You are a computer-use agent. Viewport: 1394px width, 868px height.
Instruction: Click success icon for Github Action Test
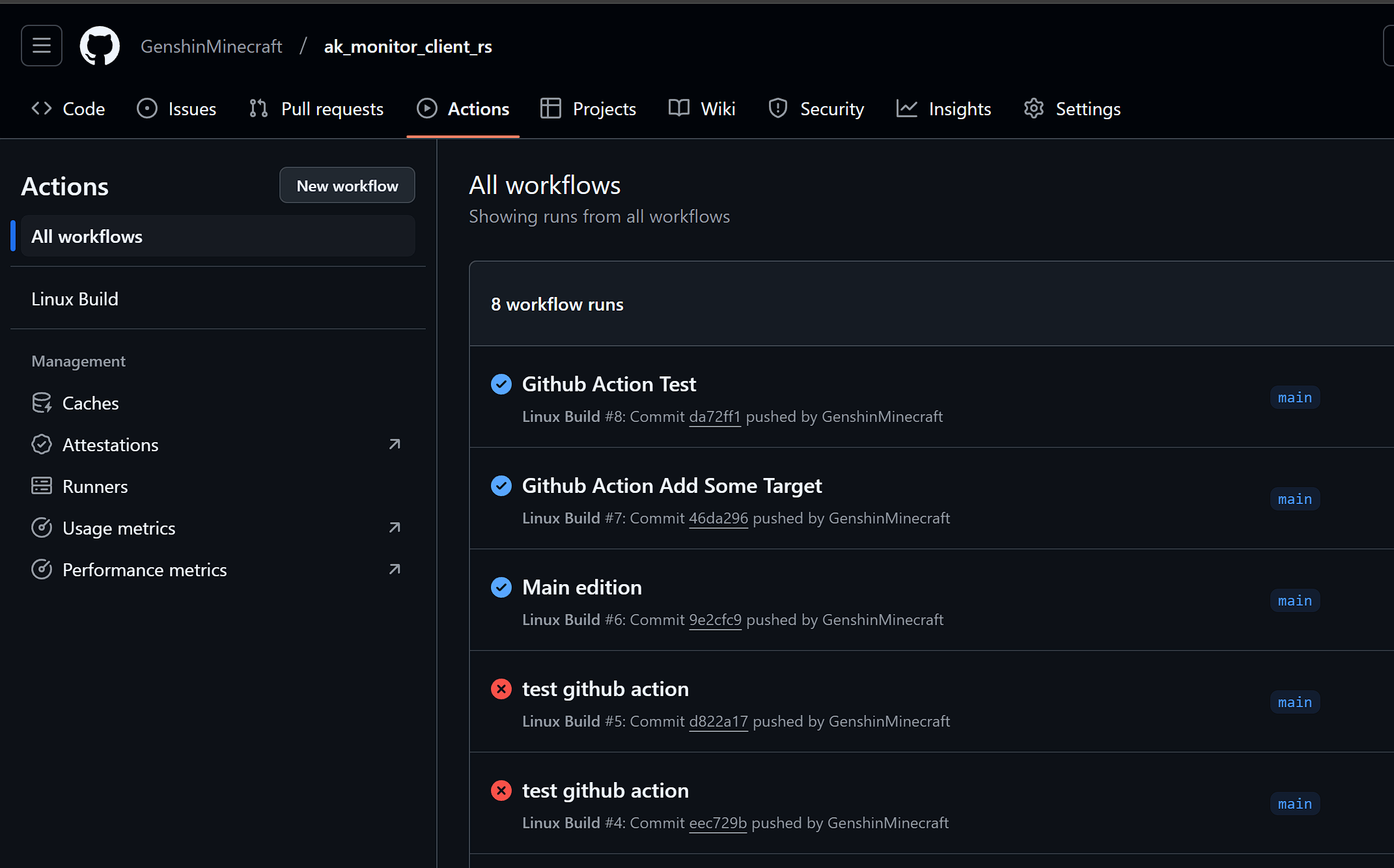(x=501, y=384)
